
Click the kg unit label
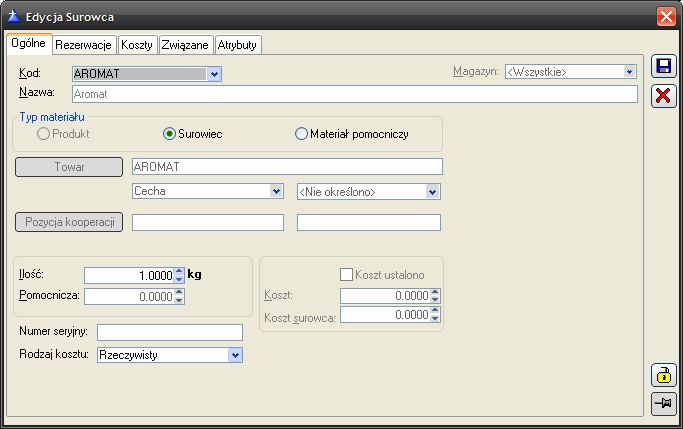(x=194, y=274)
